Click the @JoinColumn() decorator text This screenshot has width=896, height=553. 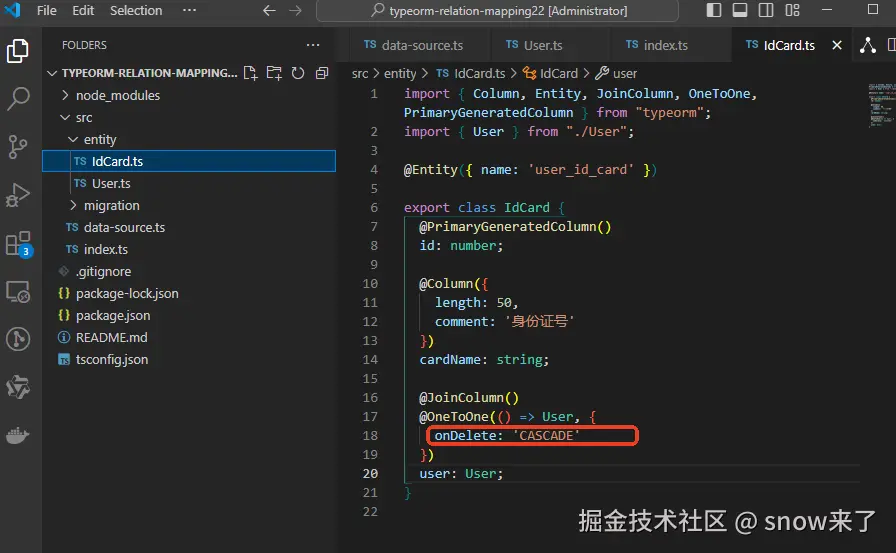tap(469, 398)
